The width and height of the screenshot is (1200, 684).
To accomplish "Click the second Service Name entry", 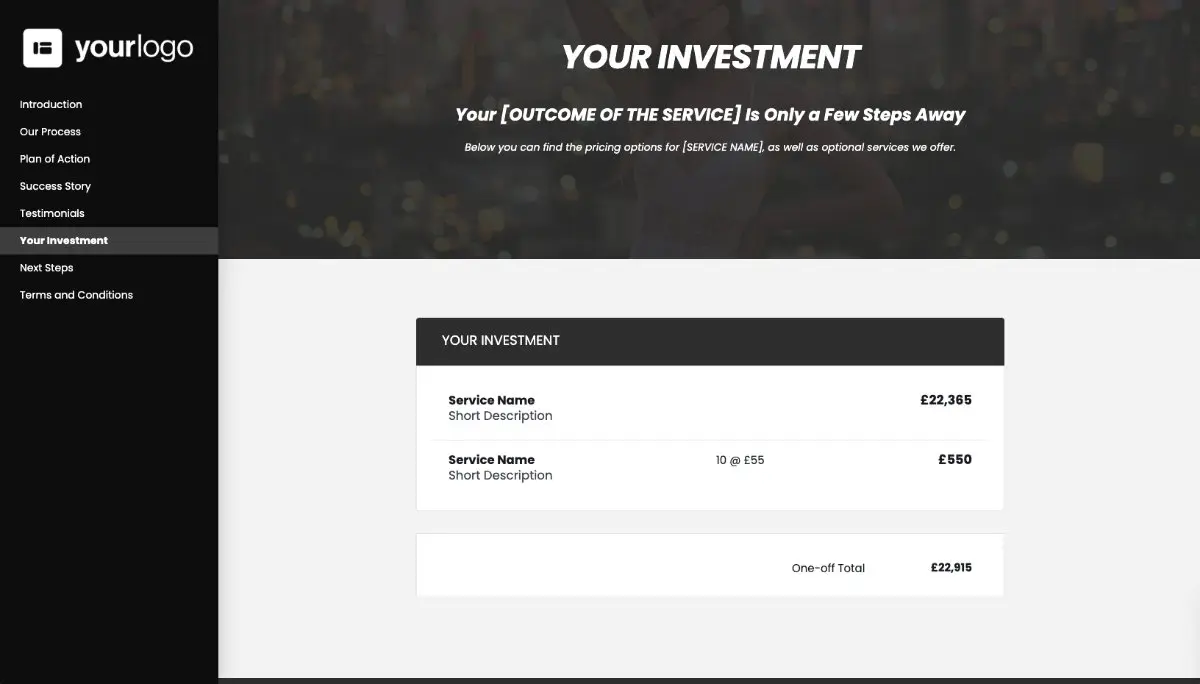I will coord(491,460).
